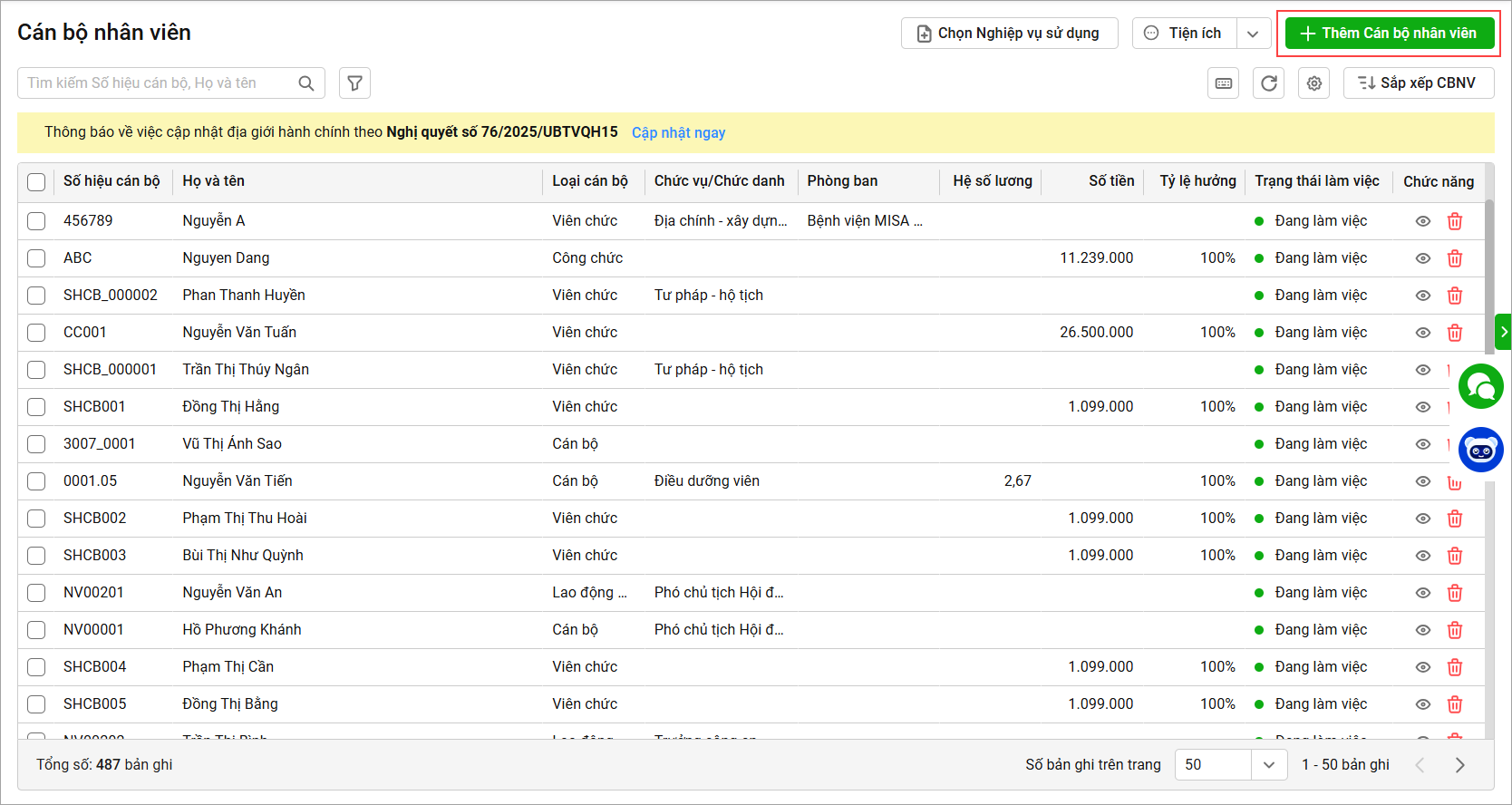Delete employee Nguyễn A record
The height and width of the screenshot is (805, 1512).
1454,221
